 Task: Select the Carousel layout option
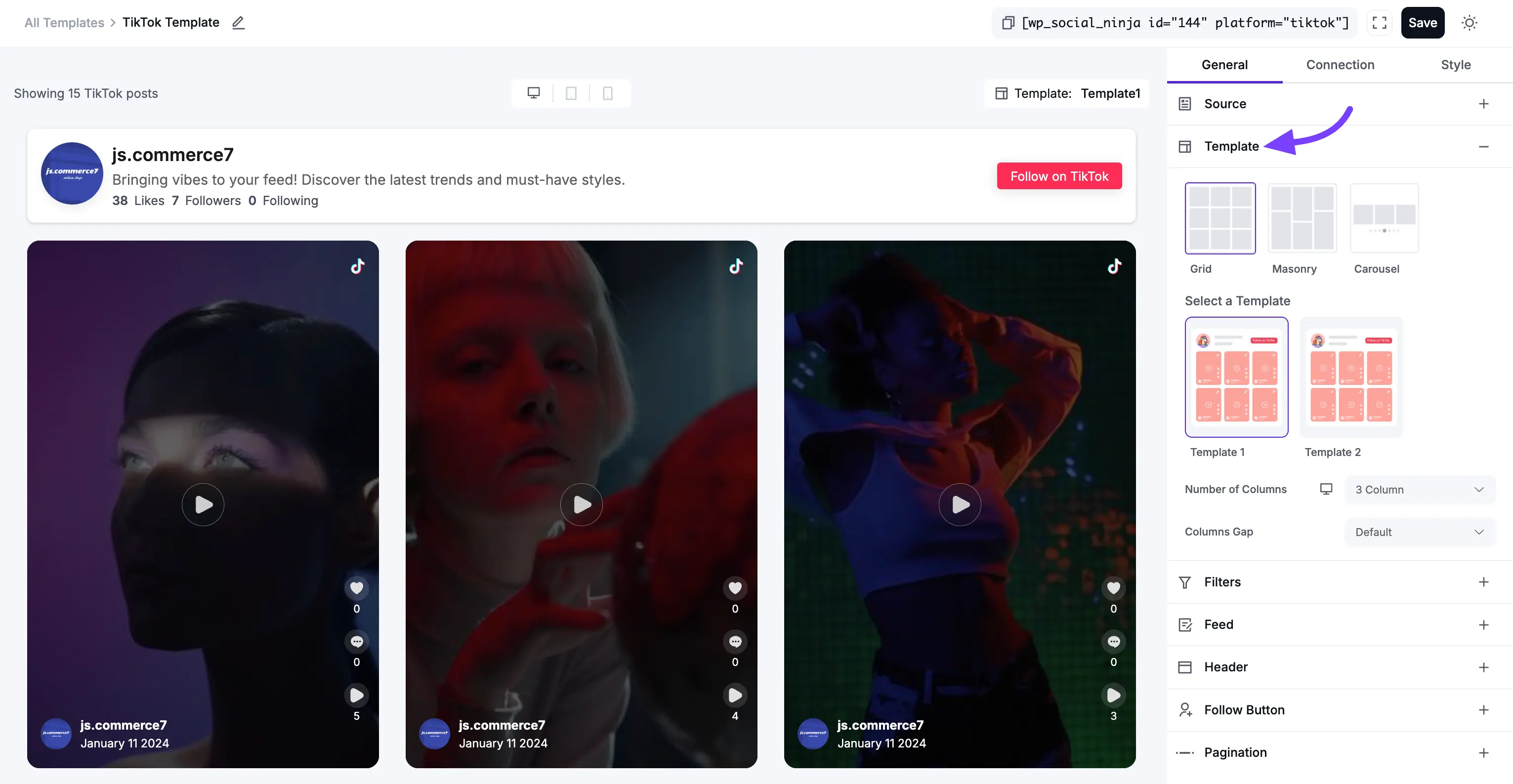(1385, 218)
